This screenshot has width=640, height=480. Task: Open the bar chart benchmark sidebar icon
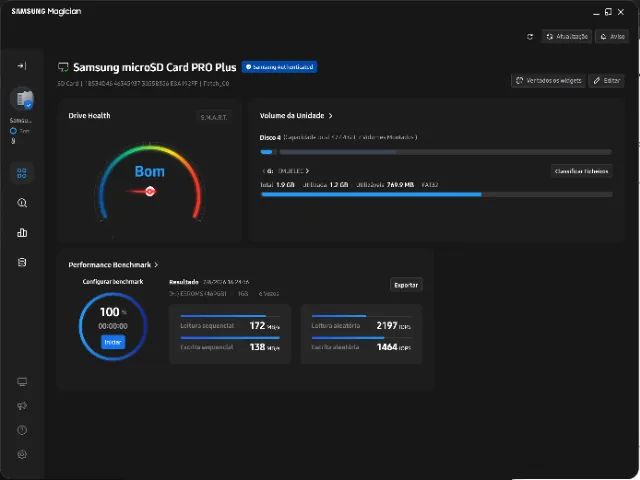pyautogui.click(x=22, y=233)
